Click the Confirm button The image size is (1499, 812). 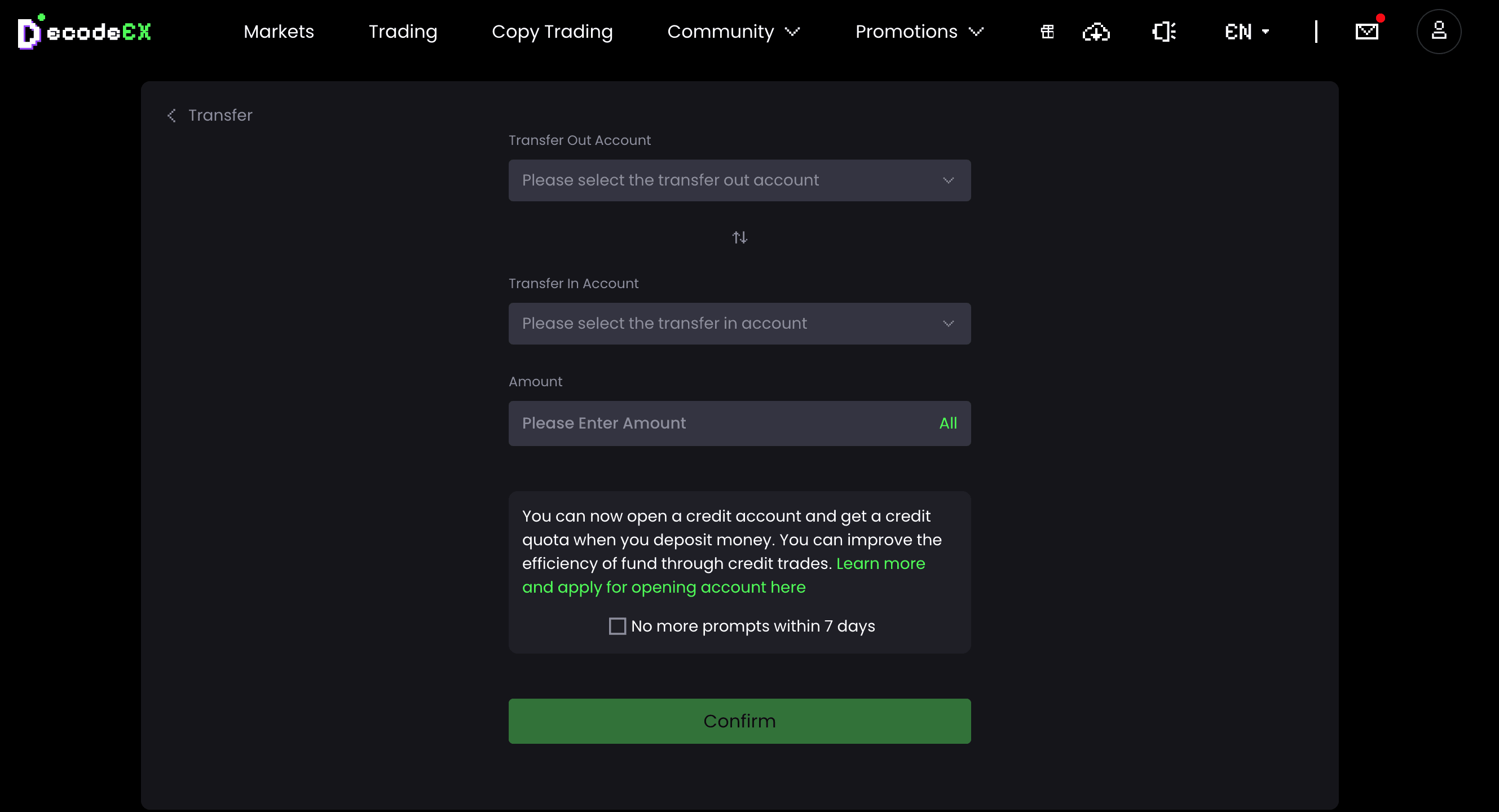click(x=739, y=721)
